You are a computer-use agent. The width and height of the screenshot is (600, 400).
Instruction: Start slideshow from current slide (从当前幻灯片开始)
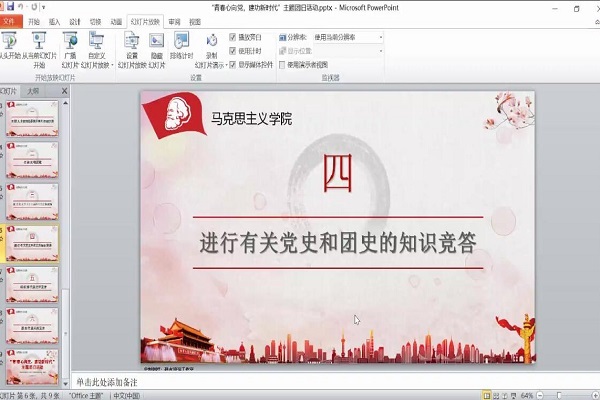pyautogui.click(x=39, y=50)
